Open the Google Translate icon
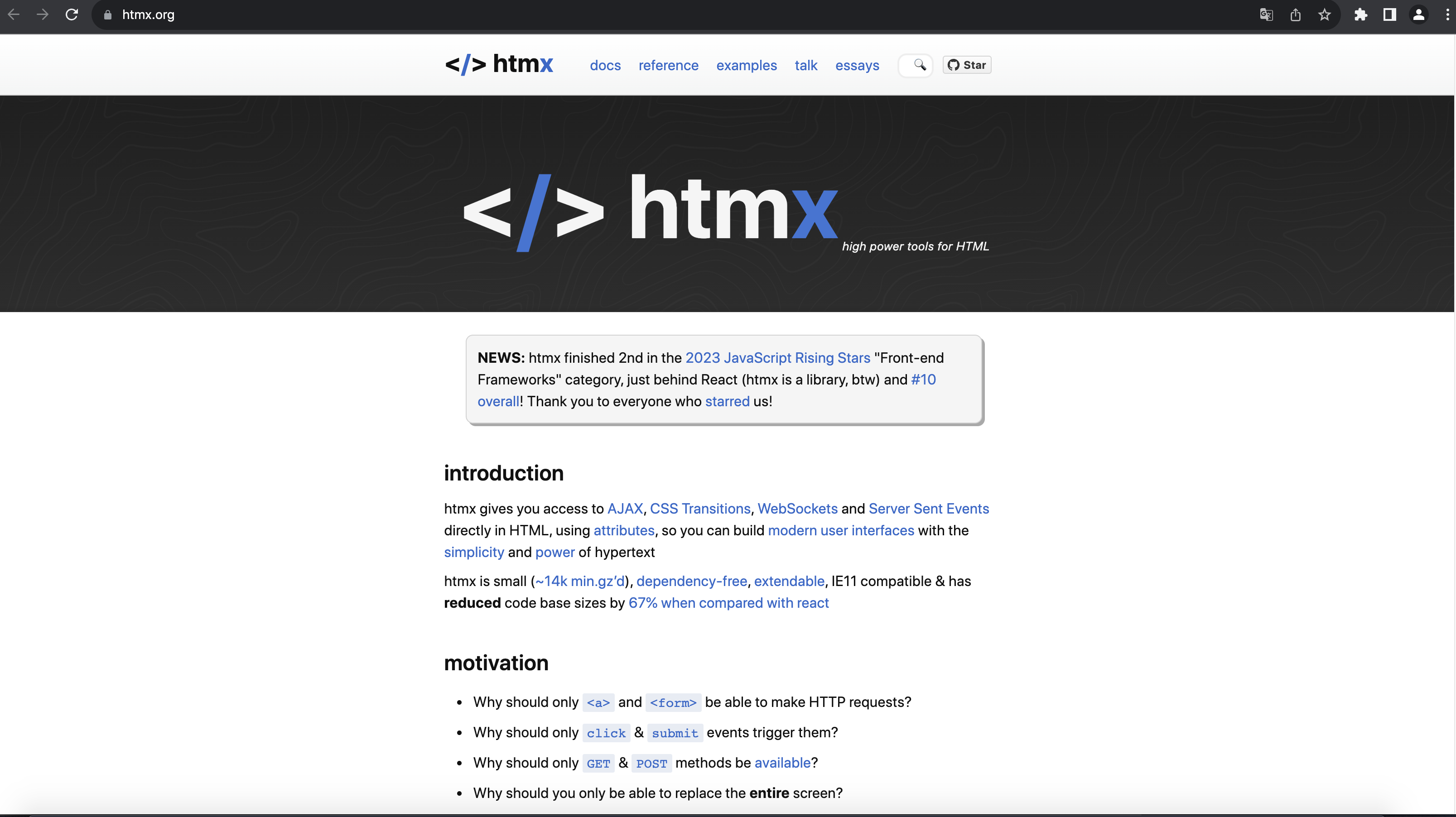This screenshot has width=1456, height=817. point(1266,14)
